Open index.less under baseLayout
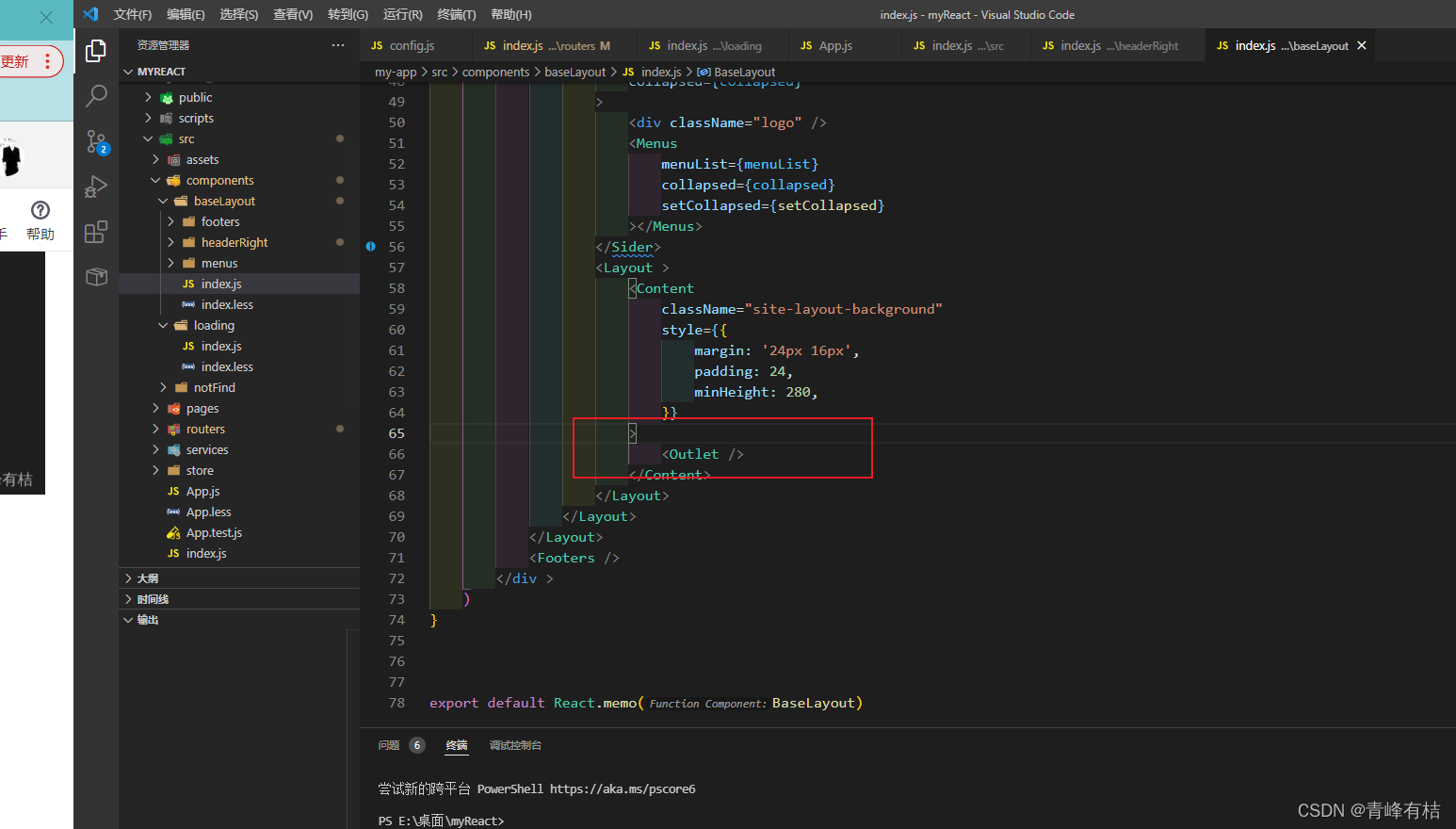The width and height of the screenshot is (1456, 829). pos(239,304)
